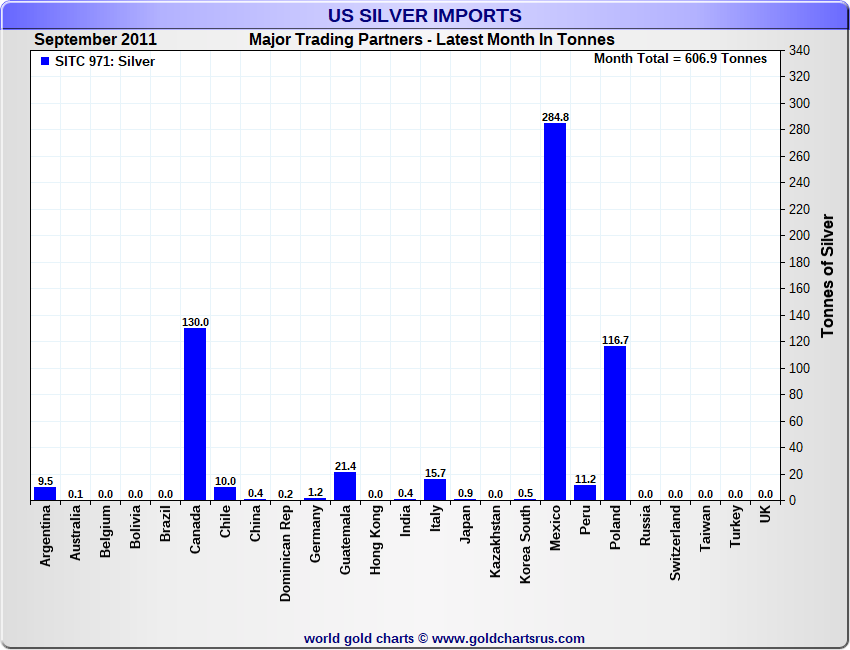Click the Switzerland axis label

pos(675,543)
